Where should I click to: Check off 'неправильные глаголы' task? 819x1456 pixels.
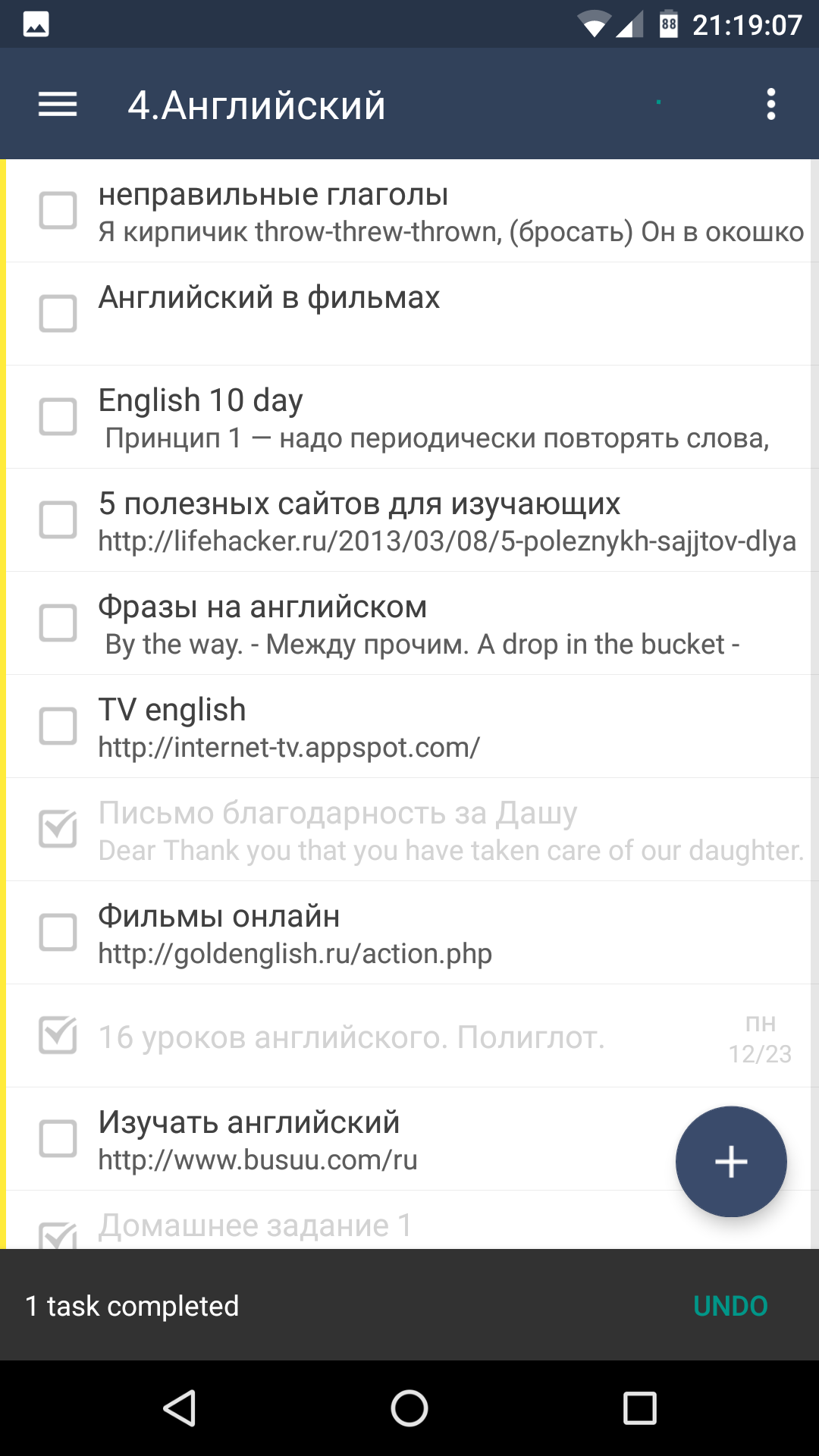pos(58,210)
